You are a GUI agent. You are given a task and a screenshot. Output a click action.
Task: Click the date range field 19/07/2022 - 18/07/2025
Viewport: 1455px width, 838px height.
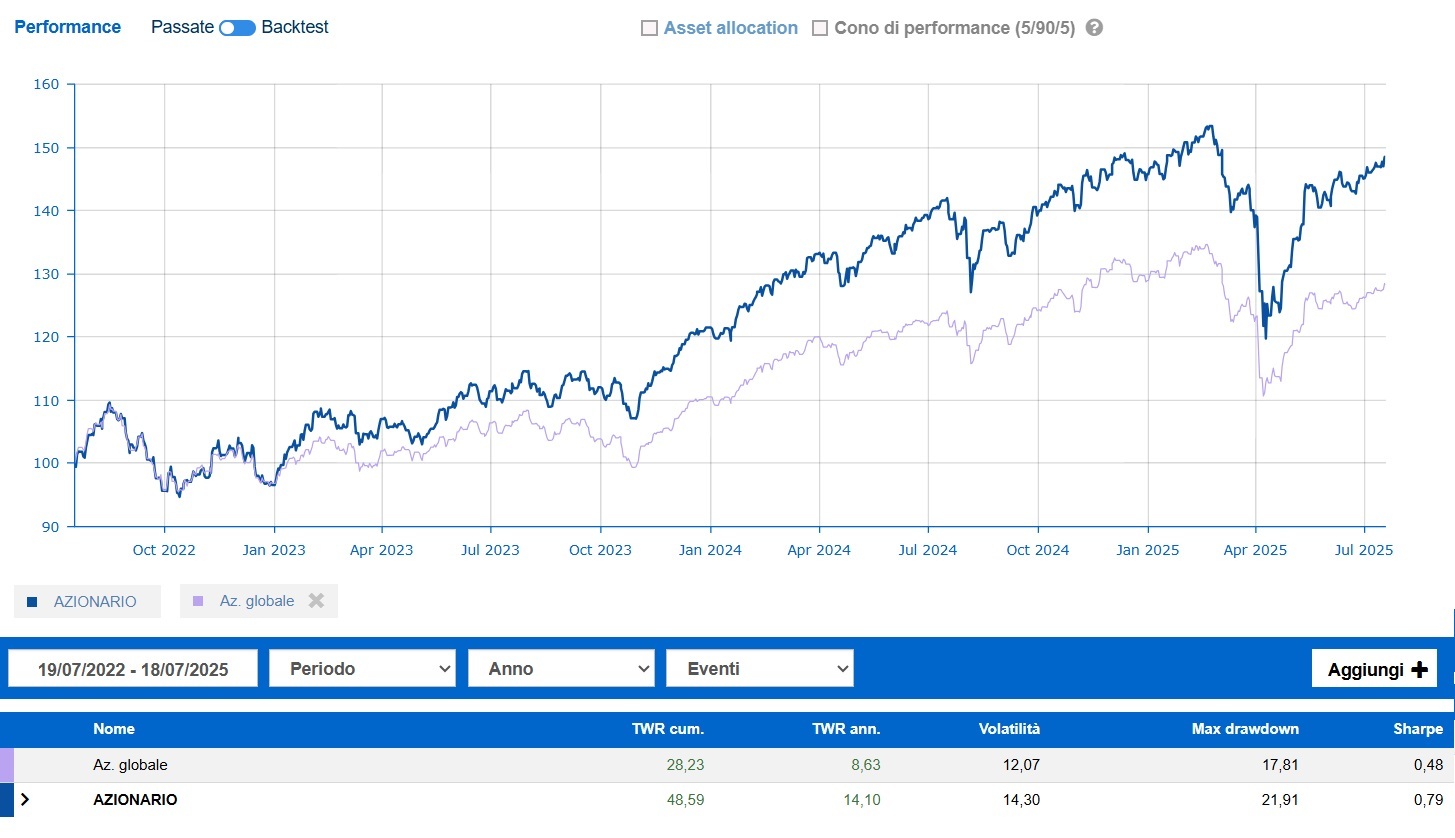coord(133,669)
